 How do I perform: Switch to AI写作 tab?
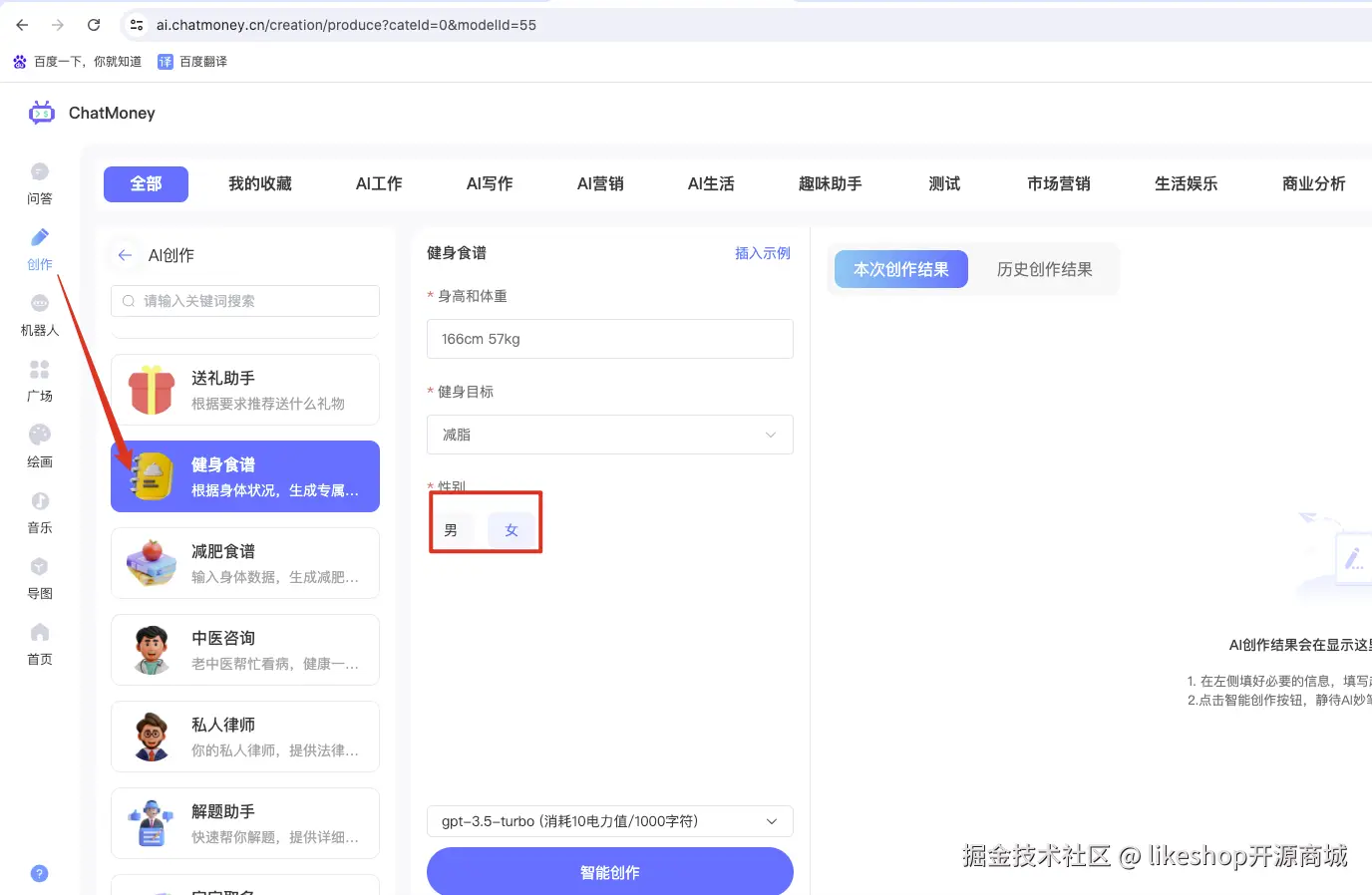(x=490, y=183)
